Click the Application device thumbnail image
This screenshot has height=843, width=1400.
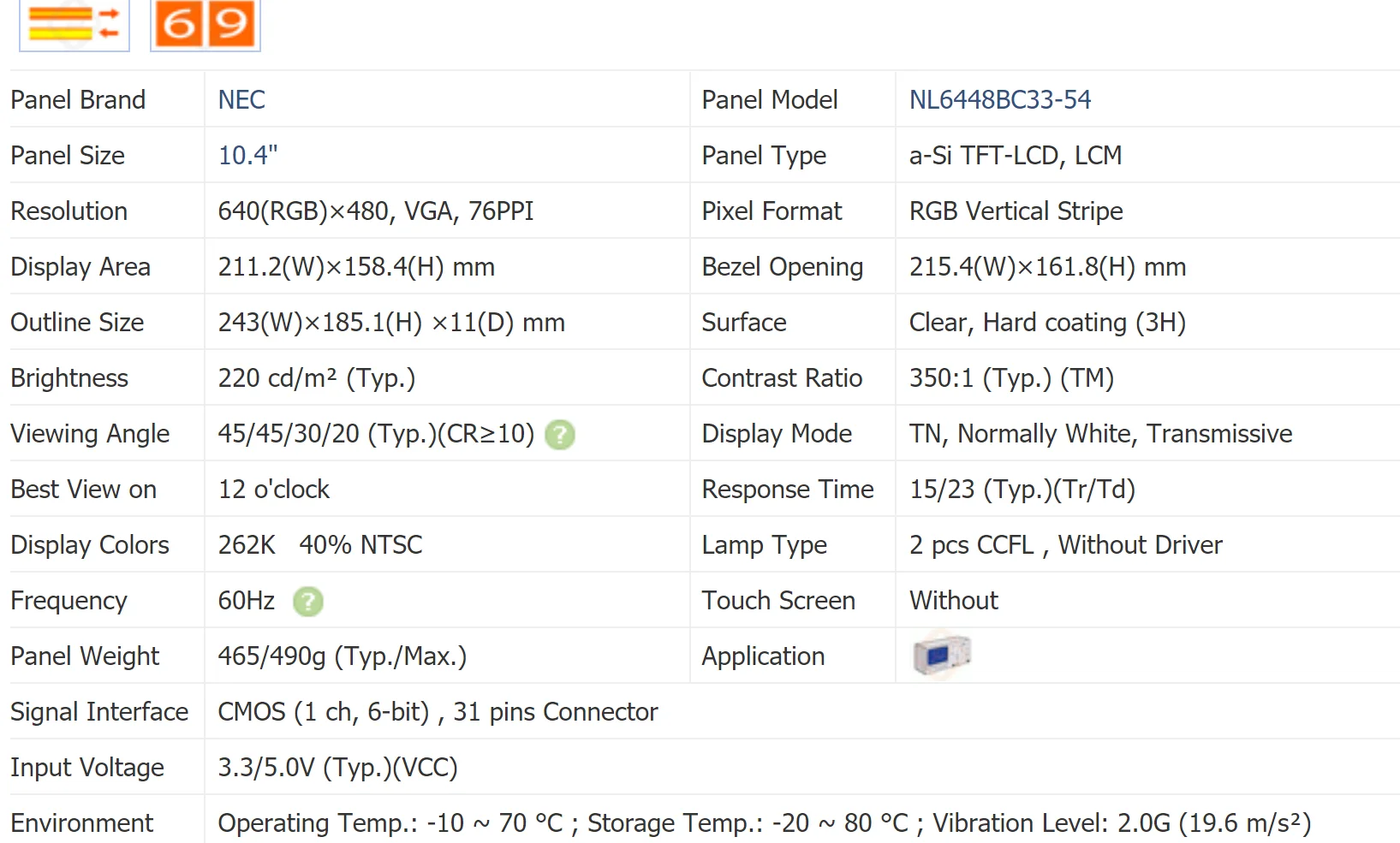point(941,656)
